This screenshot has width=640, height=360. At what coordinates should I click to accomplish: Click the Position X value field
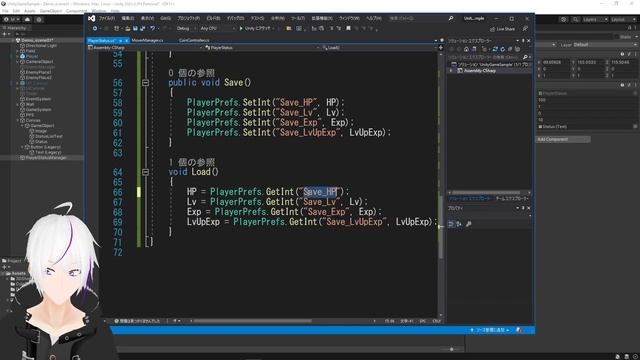556,62
